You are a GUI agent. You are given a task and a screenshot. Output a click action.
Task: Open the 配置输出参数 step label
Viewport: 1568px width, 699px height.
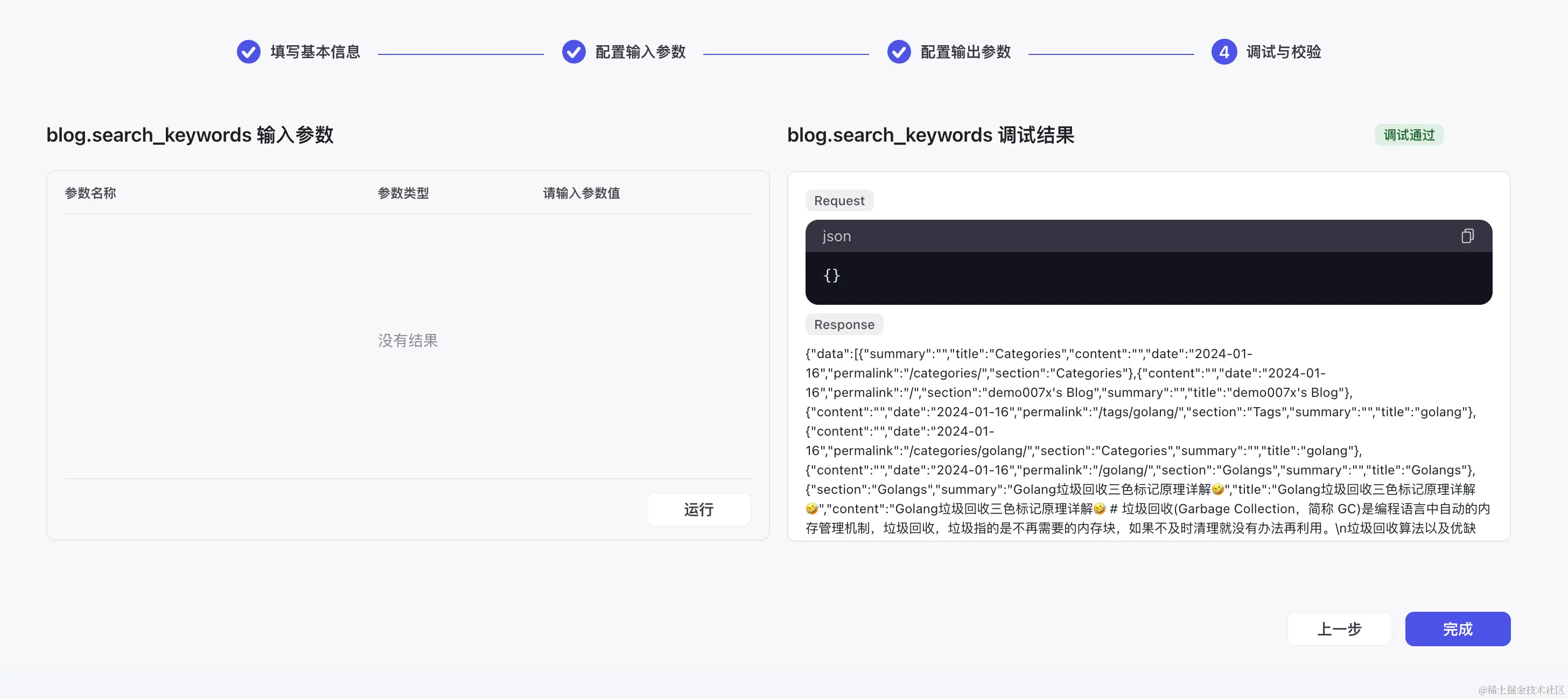coord(965,52)
